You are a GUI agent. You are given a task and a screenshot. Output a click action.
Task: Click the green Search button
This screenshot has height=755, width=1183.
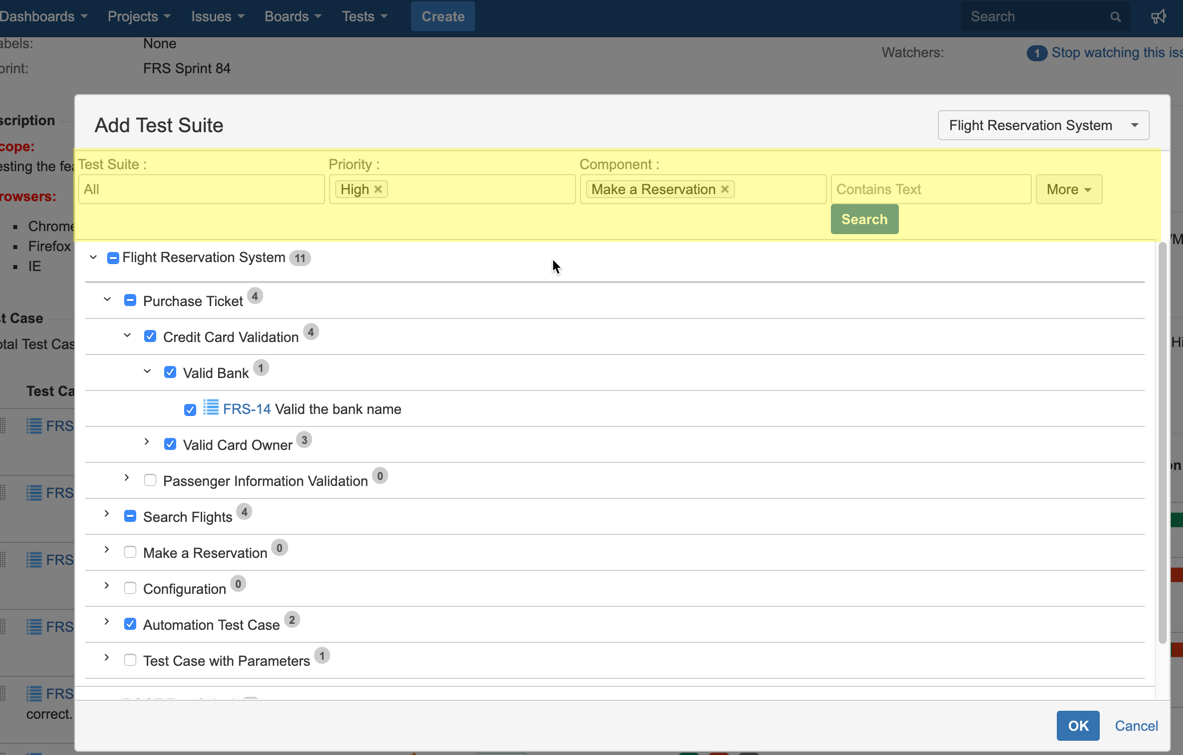point(864,219)
